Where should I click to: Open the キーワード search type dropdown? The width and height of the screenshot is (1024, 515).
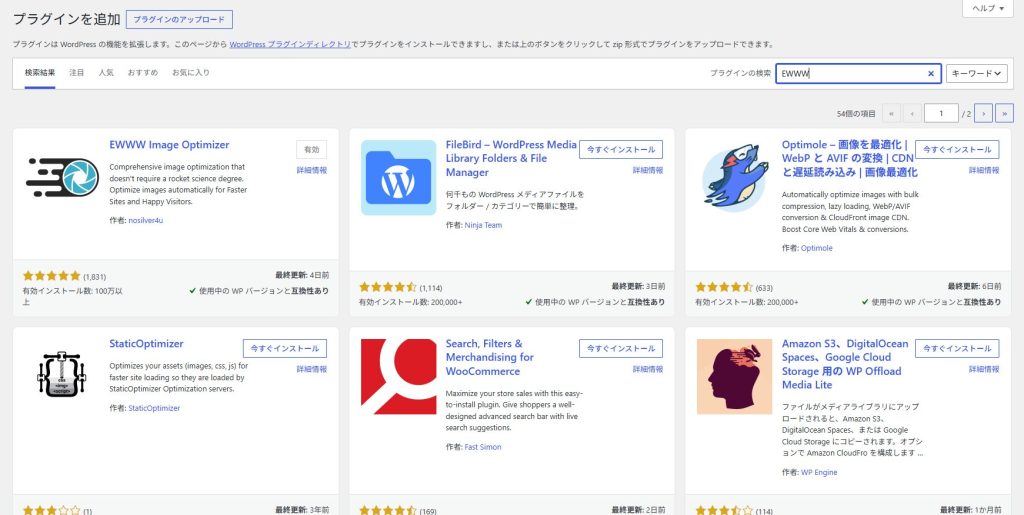(x=976, y=74)
